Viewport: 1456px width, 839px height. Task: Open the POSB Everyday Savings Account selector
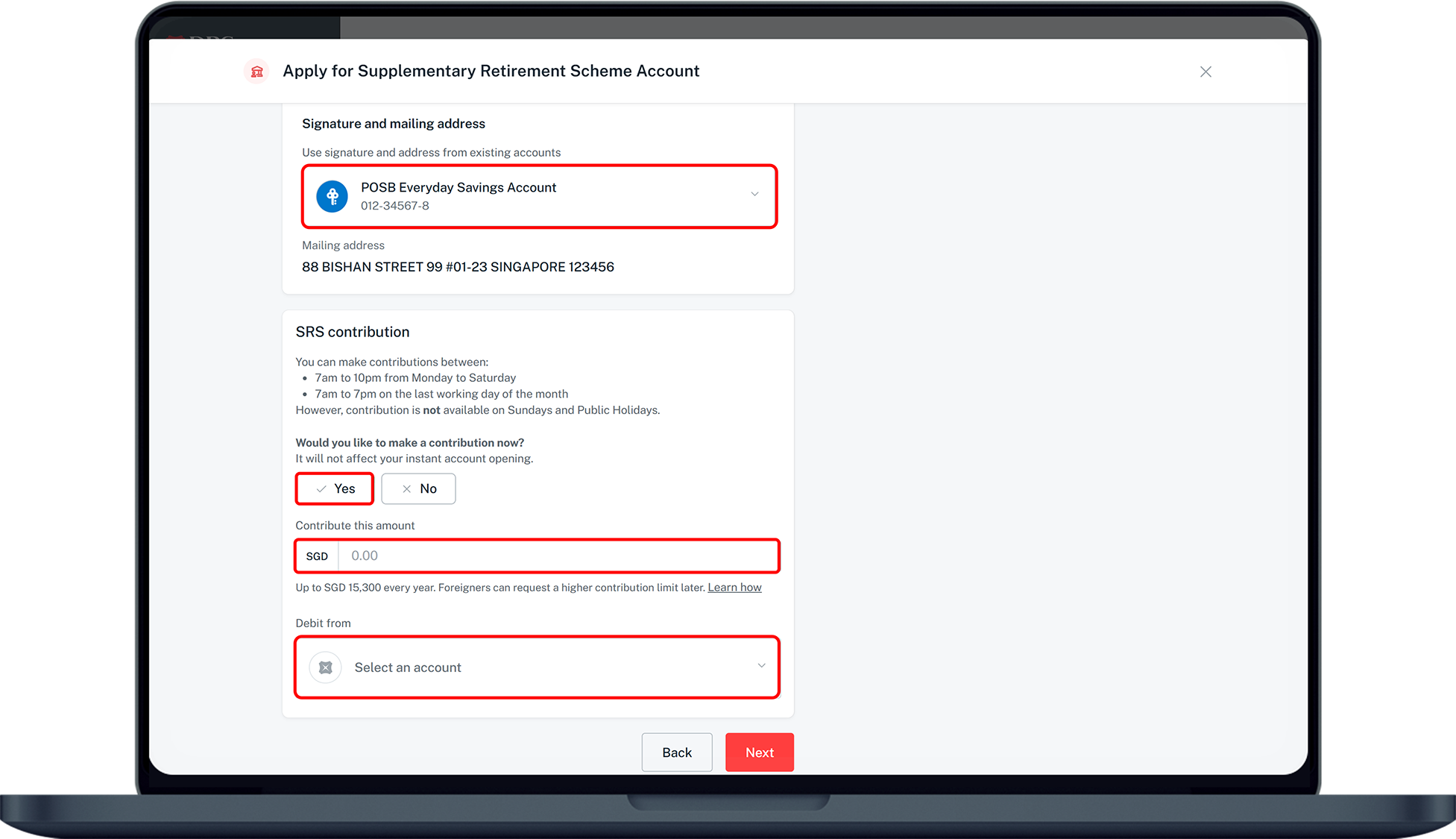(538, 196)
